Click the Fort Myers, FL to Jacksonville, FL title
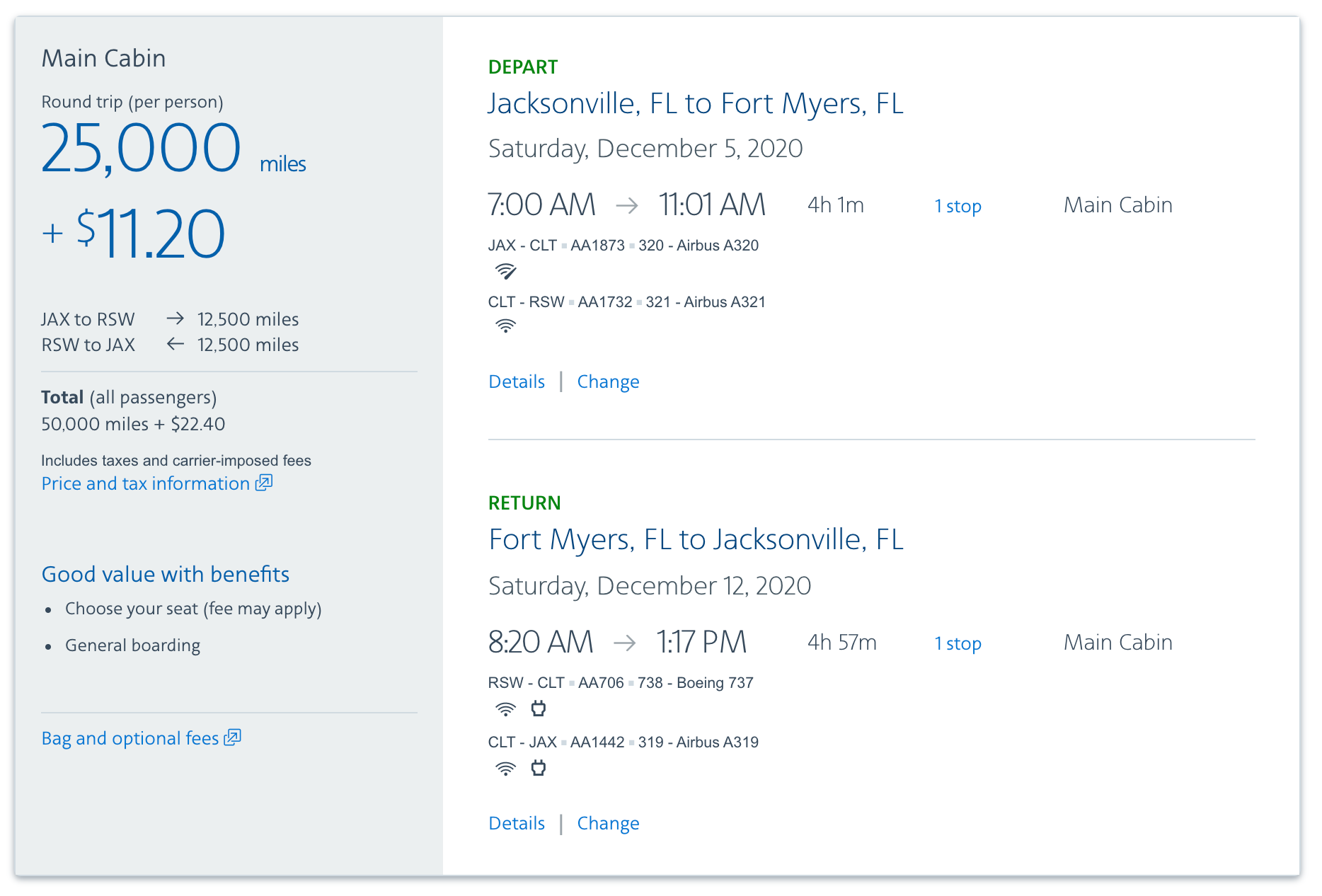1322x896 pixels. [696, 539]
